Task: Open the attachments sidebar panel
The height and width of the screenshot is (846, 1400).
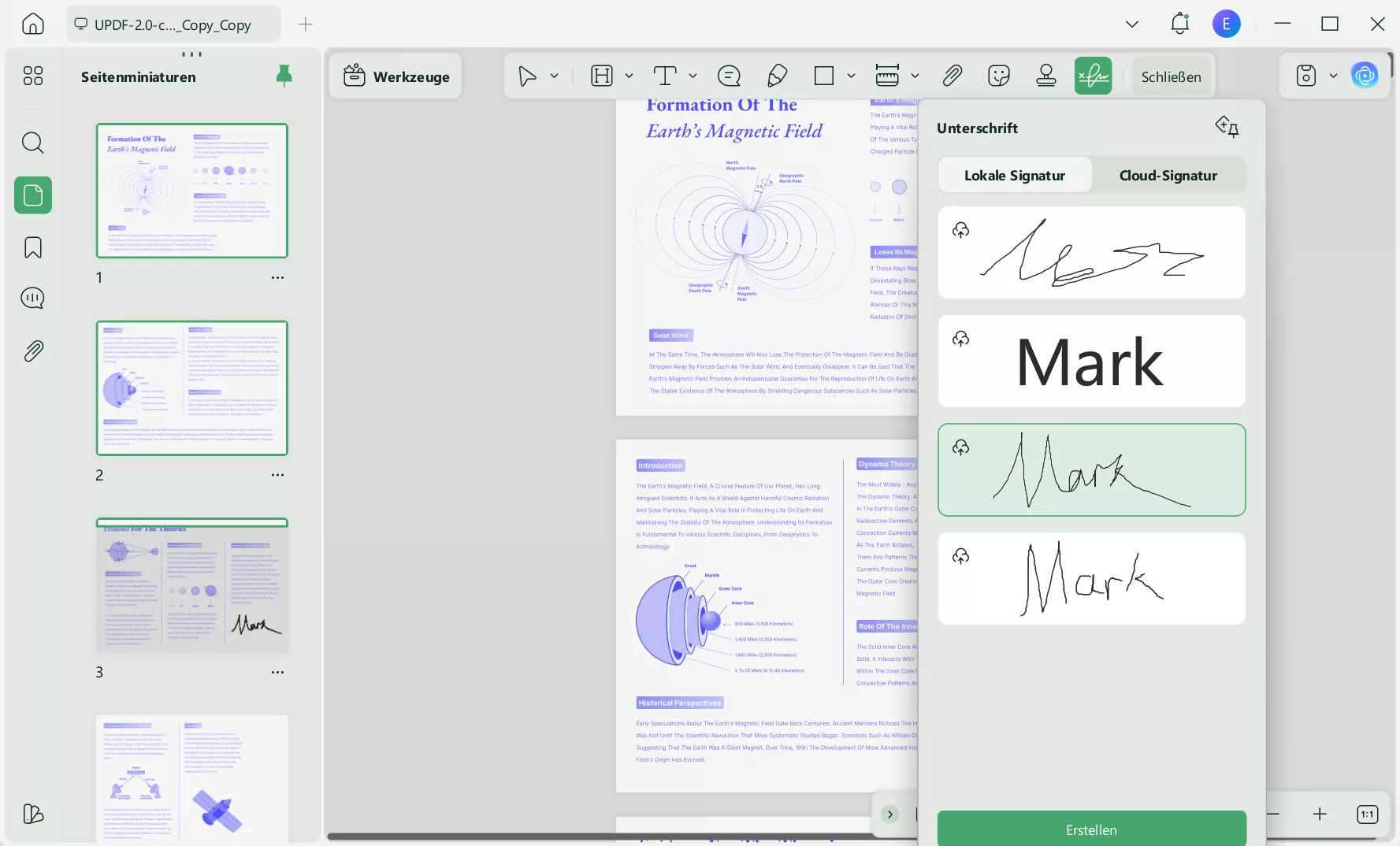Action: point(33,351)
